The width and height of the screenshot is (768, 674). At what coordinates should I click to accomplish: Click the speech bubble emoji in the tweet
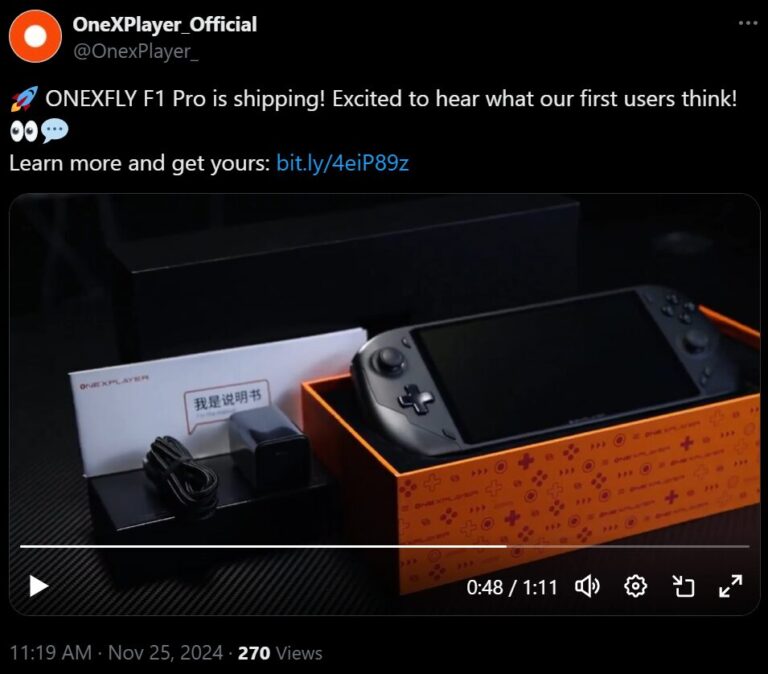click(54, 132)
